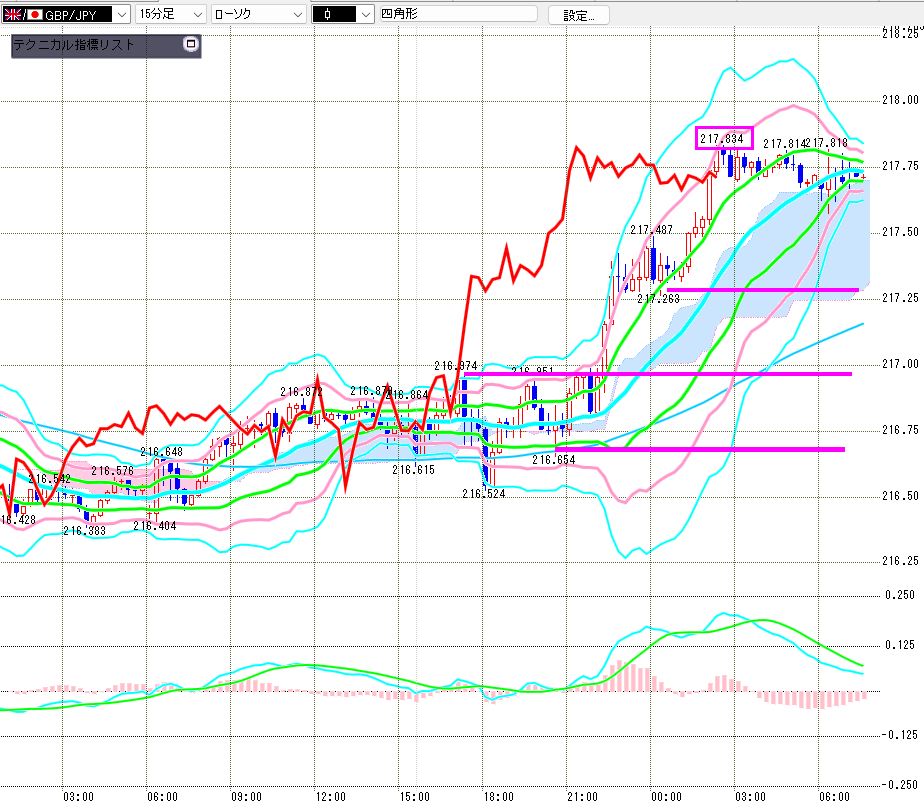Click the テクニカル指標リスト panel title
The width and height of the screenshot is (924, 805).
coord(74,45)
